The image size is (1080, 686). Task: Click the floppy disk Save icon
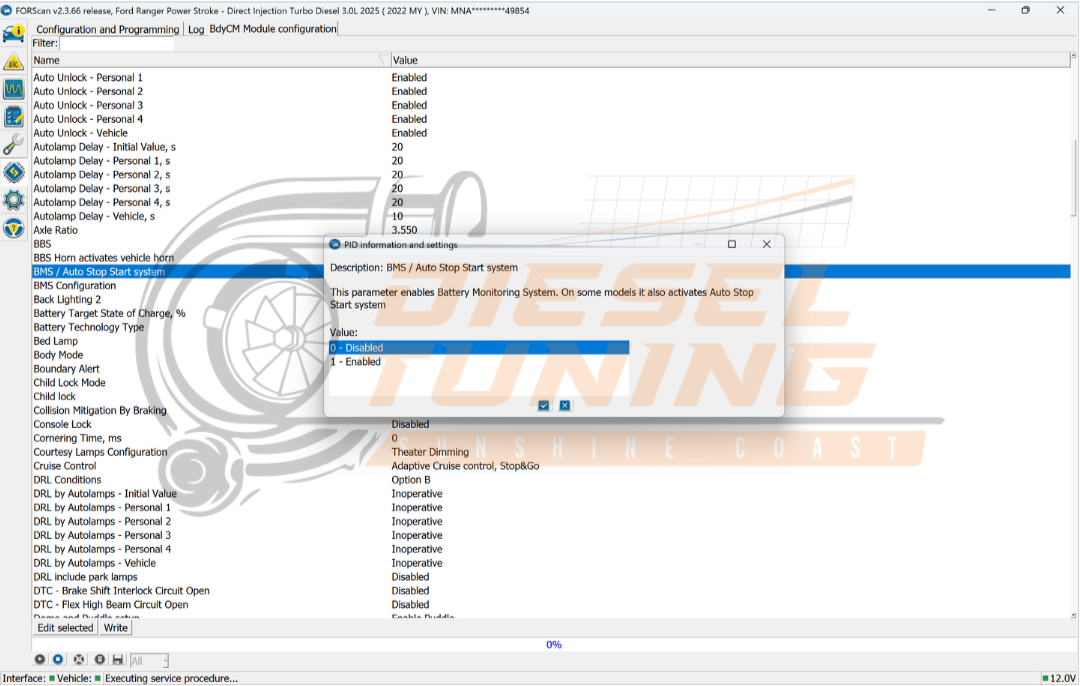pyautogui.click(x=118, y=660)
